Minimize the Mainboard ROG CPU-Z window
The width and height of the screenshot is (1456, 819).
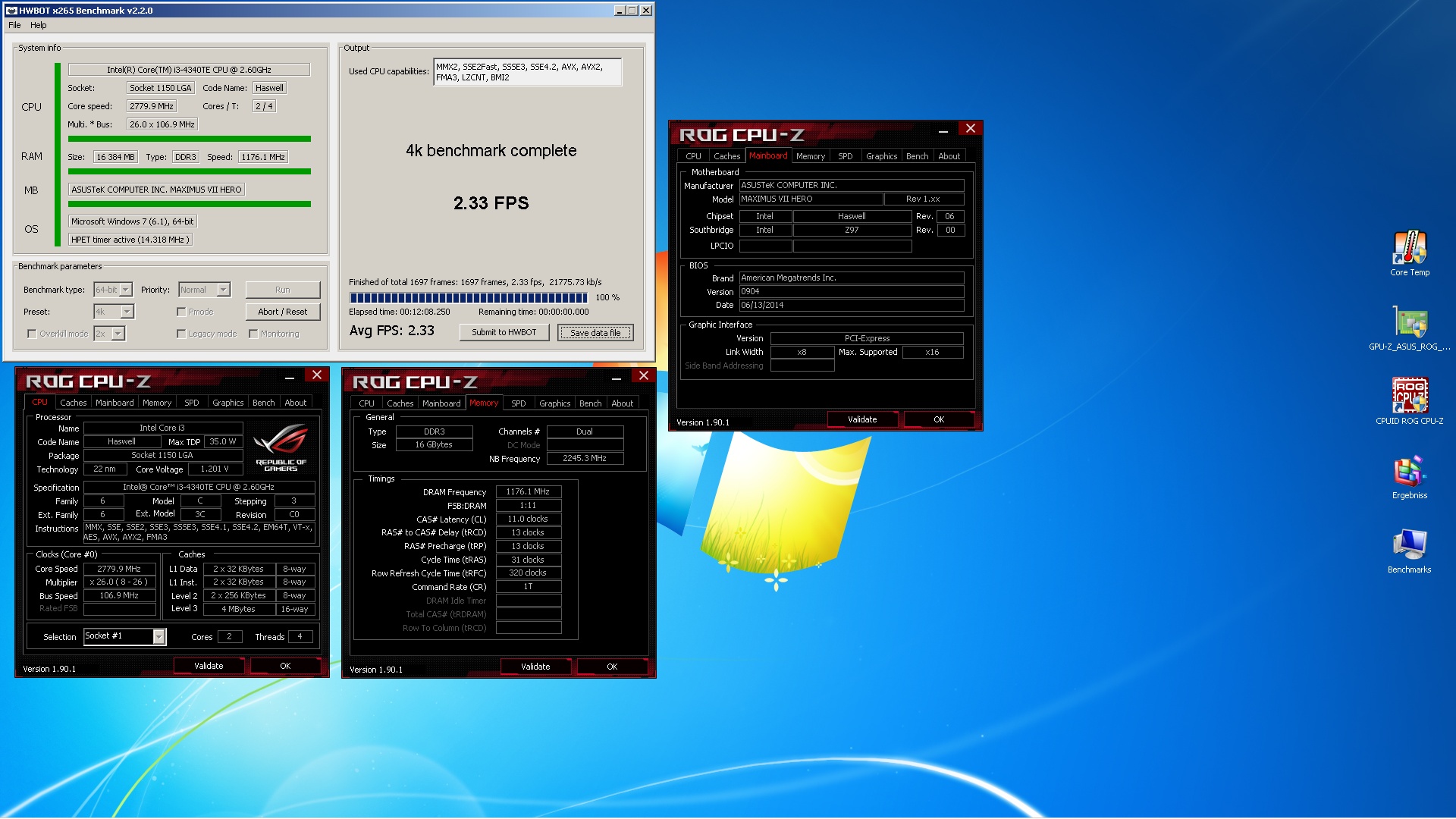click(x=943, y=130)
